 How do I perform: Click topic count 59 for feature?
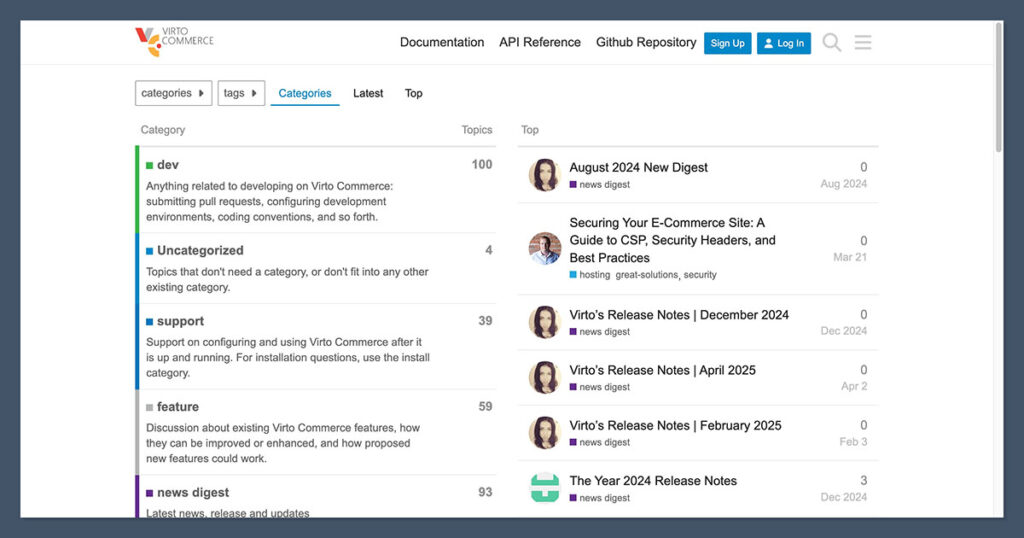point(485,407)
